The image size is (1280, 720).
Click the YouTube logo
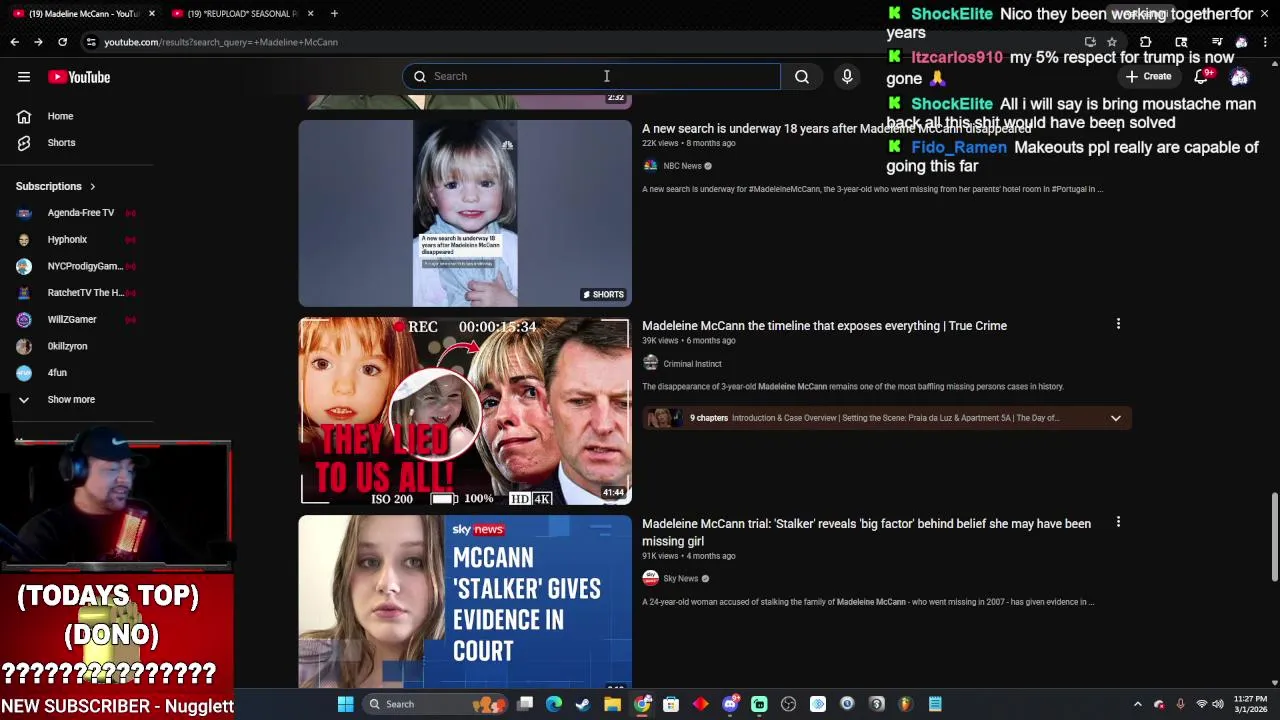coord(79,77)
